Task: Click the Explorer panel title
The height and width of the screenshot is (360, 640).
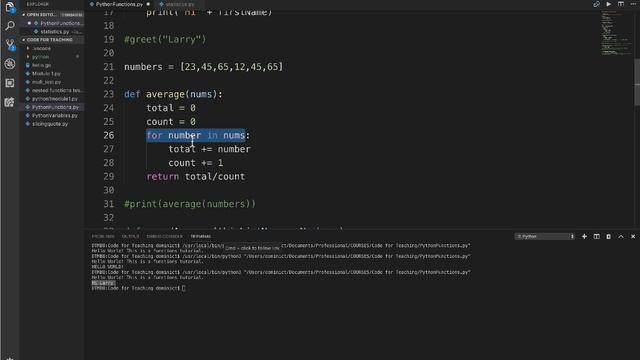Action: click(38, 4)
